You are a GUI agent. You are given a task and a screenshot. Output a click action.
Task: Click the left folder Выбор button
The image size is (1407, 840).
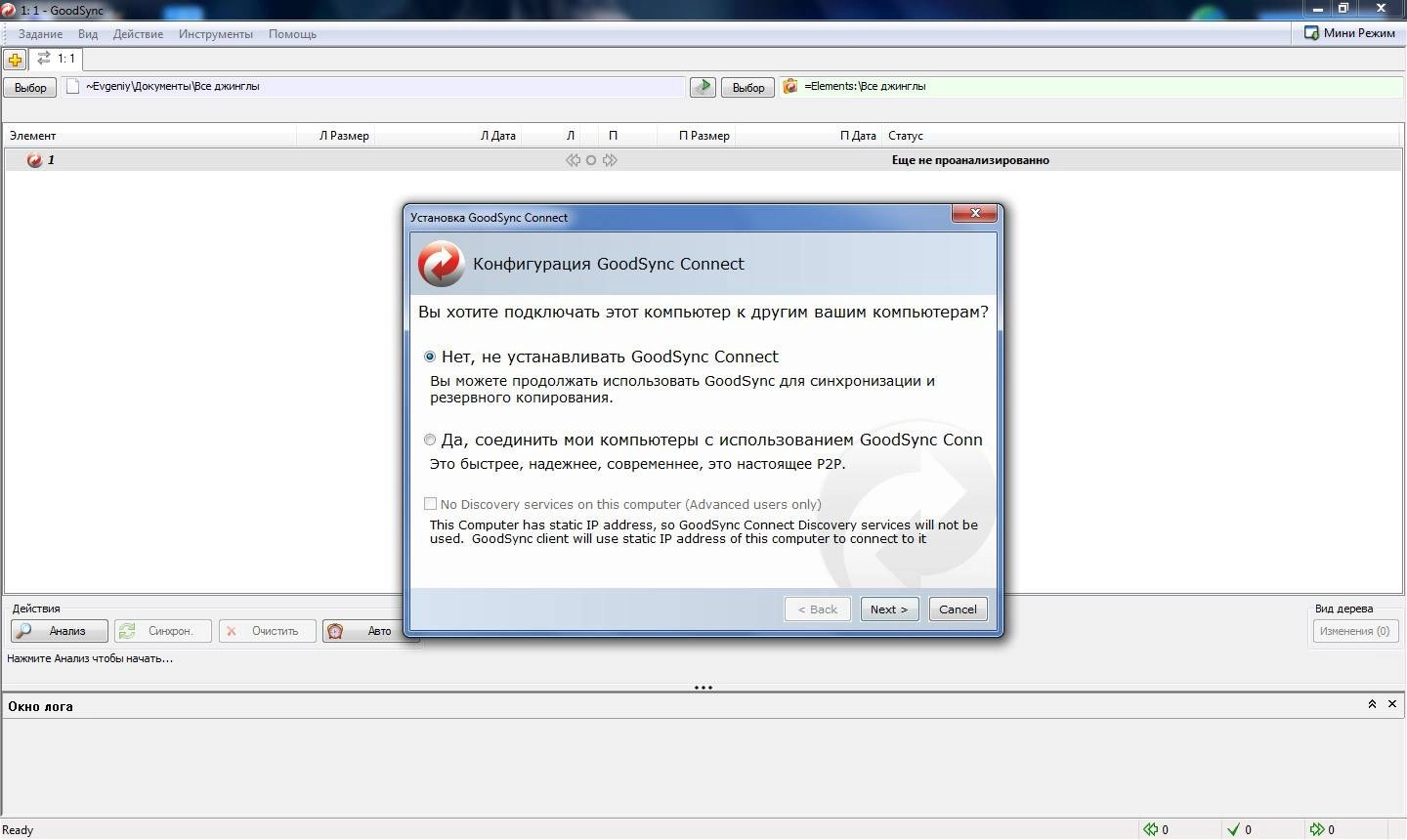coord(30,87)
